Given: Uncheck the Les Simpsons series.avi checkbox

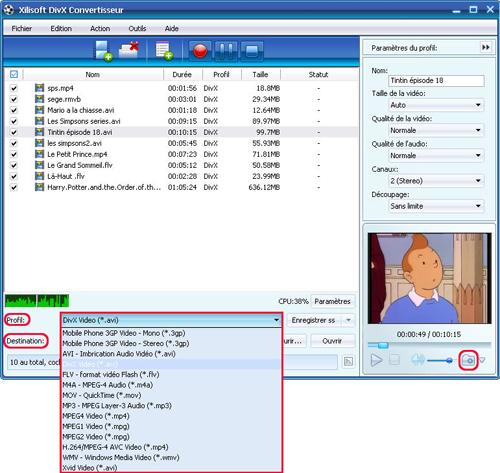Looking at the screenshot, I should (14, 121).
